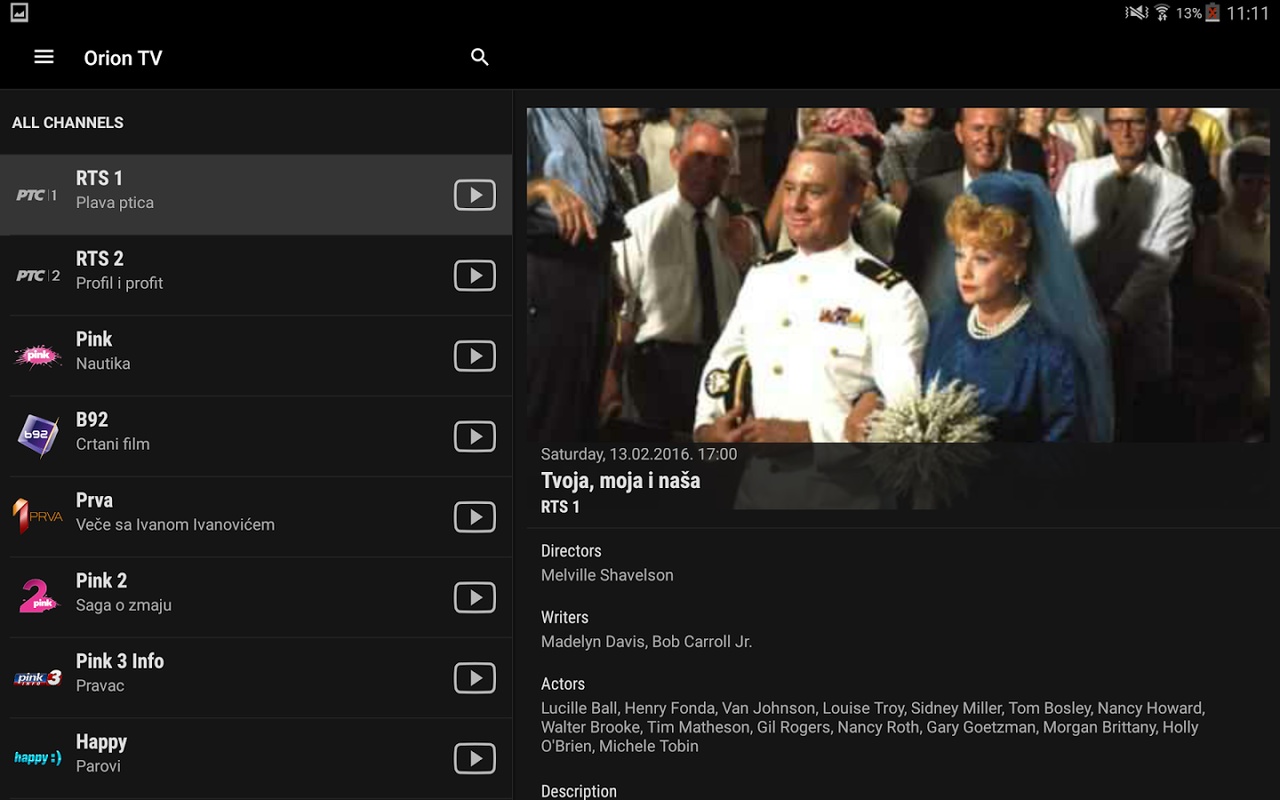This screenshot has width=1280, height=800.
Task: Tap the muted sound status icon
Action: click(1136, 13)
